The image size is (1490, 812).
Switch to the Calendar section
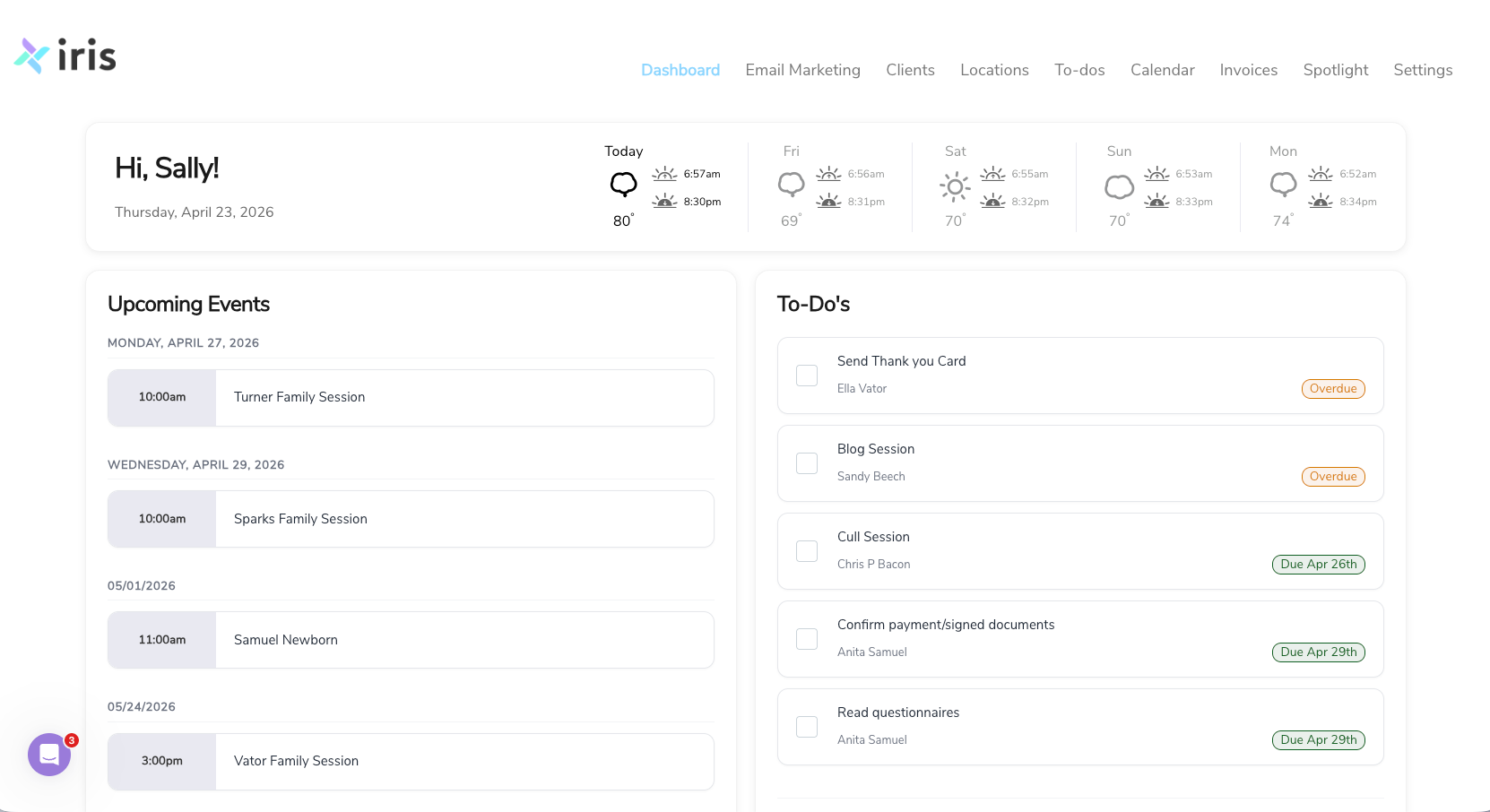click(1162, 70)
